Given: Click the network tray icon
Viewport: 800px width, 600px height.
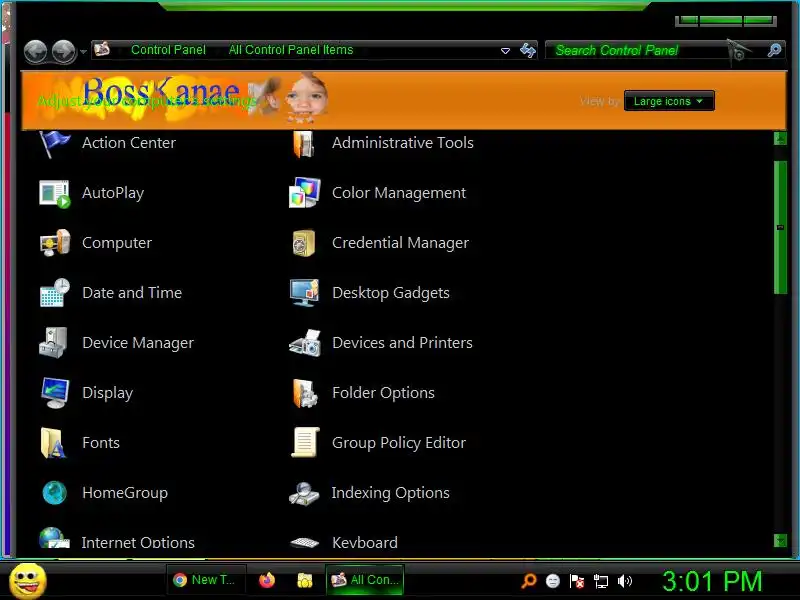Looking at the screenshot, I should click(601, 581).
